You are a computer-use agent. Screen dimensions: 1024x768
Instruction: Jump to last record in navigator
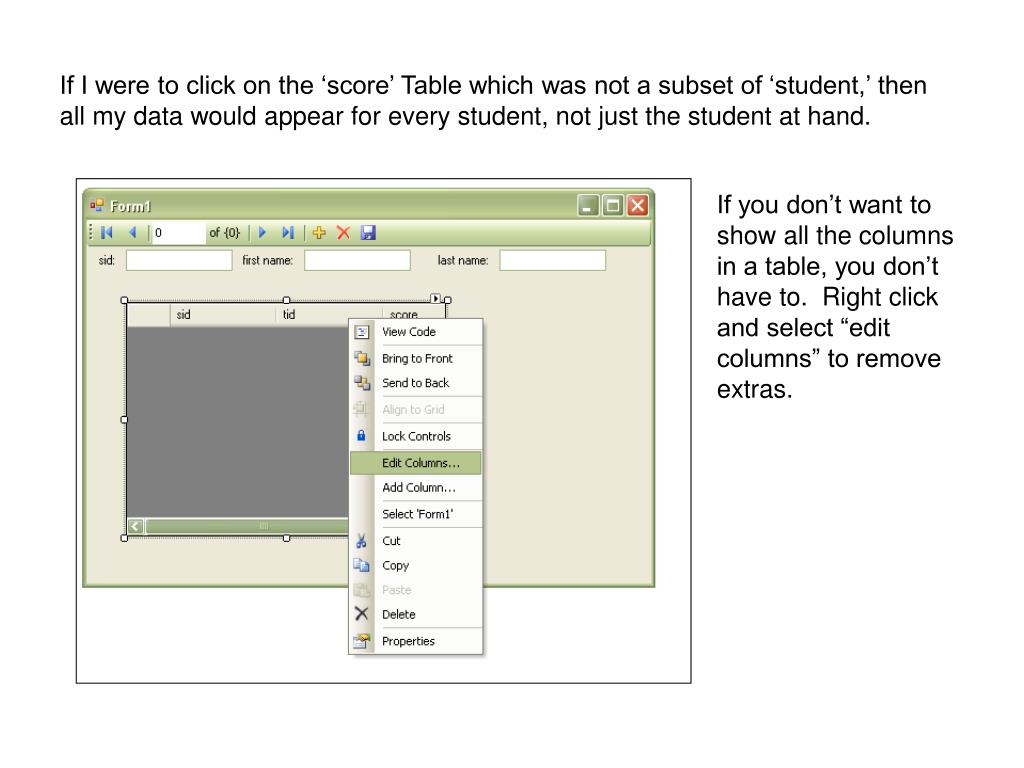tap(288, 232)
